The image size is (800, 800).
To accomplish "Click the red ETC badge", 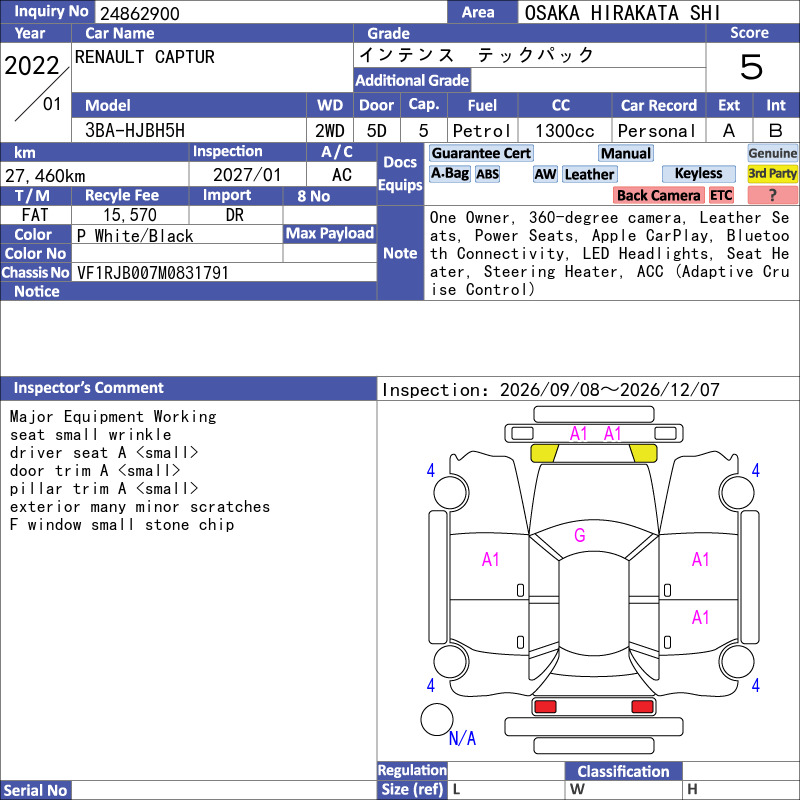I will point(721,195).
